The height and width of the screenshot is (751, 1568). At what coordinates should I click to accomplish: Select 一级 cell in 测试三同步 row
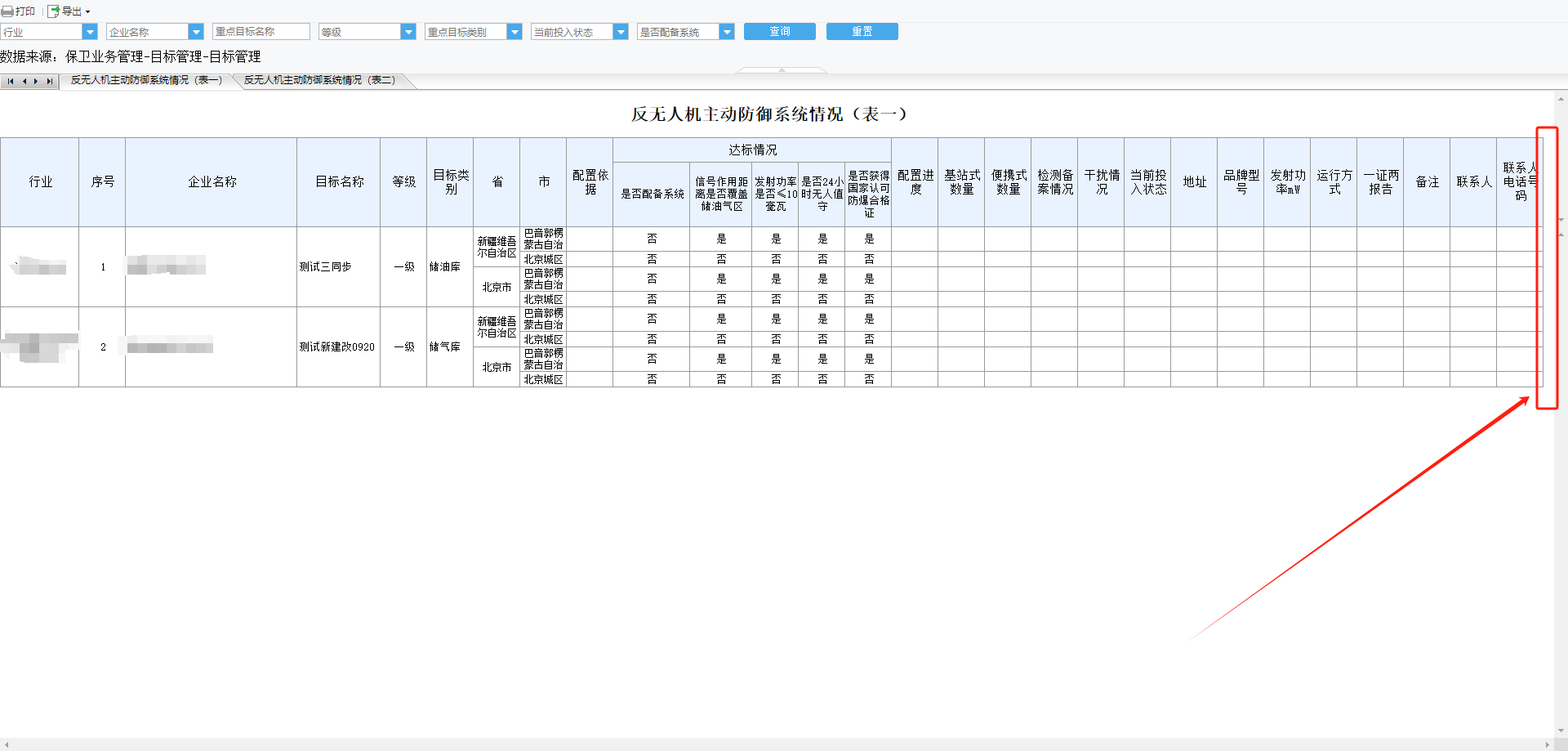tap(403, 267)
